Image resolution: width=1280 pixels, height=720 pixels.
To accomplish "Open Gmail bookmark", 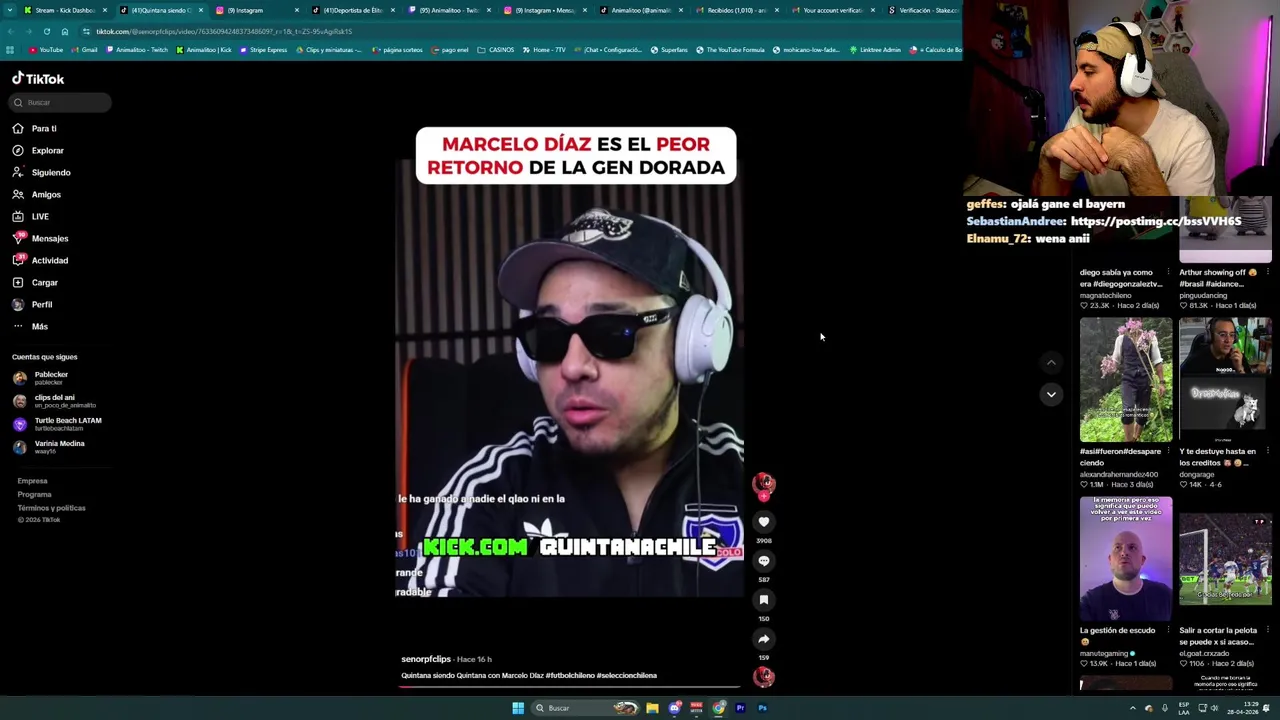I will (x=85, y=50).
